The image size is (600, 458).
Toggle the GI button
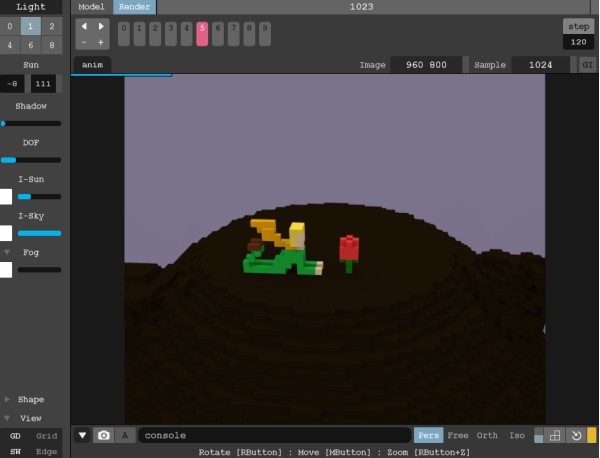click(588, 64)
